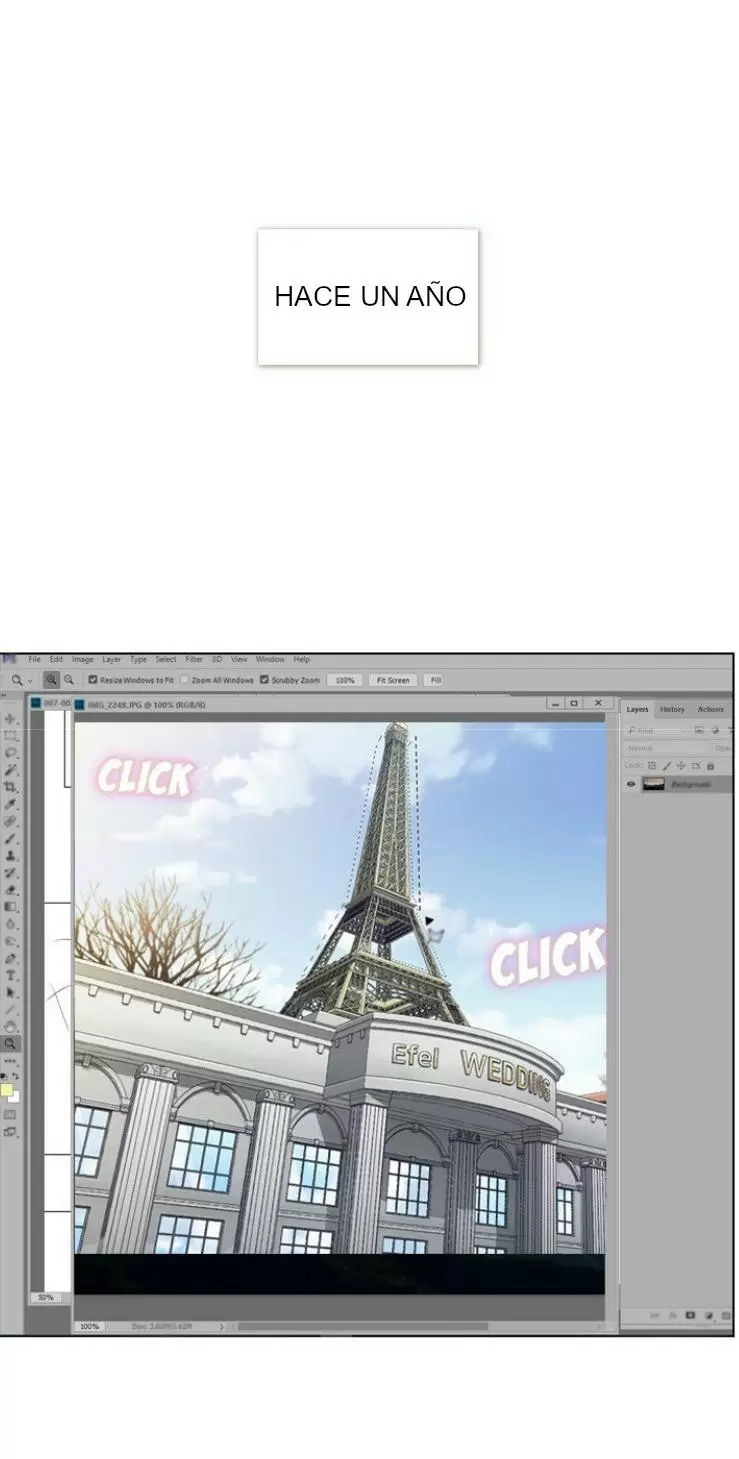
Task: Toggle Resize Windows to Fit checkbox
Action: coord(93,680)
